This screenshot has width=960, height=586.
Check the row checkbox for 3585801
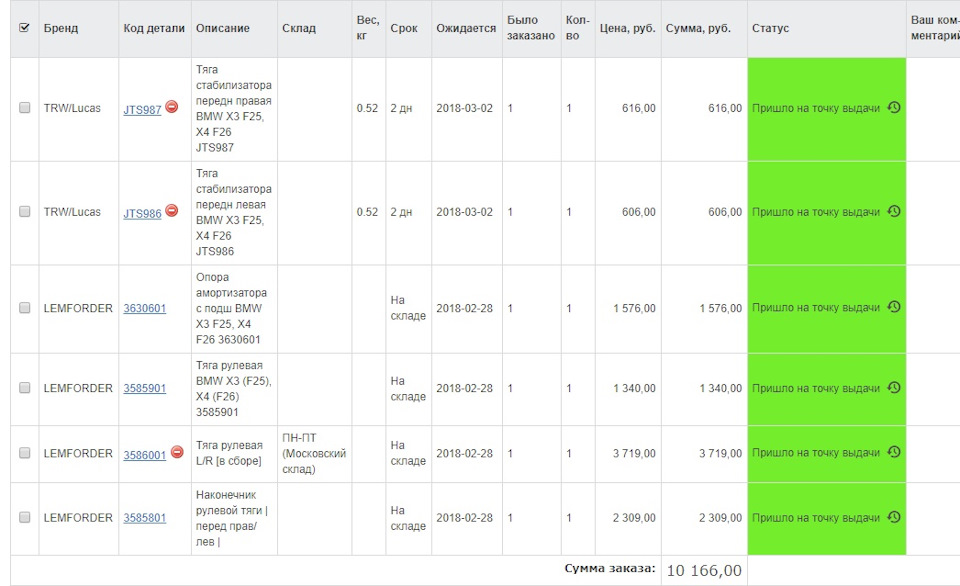[24, 517]
